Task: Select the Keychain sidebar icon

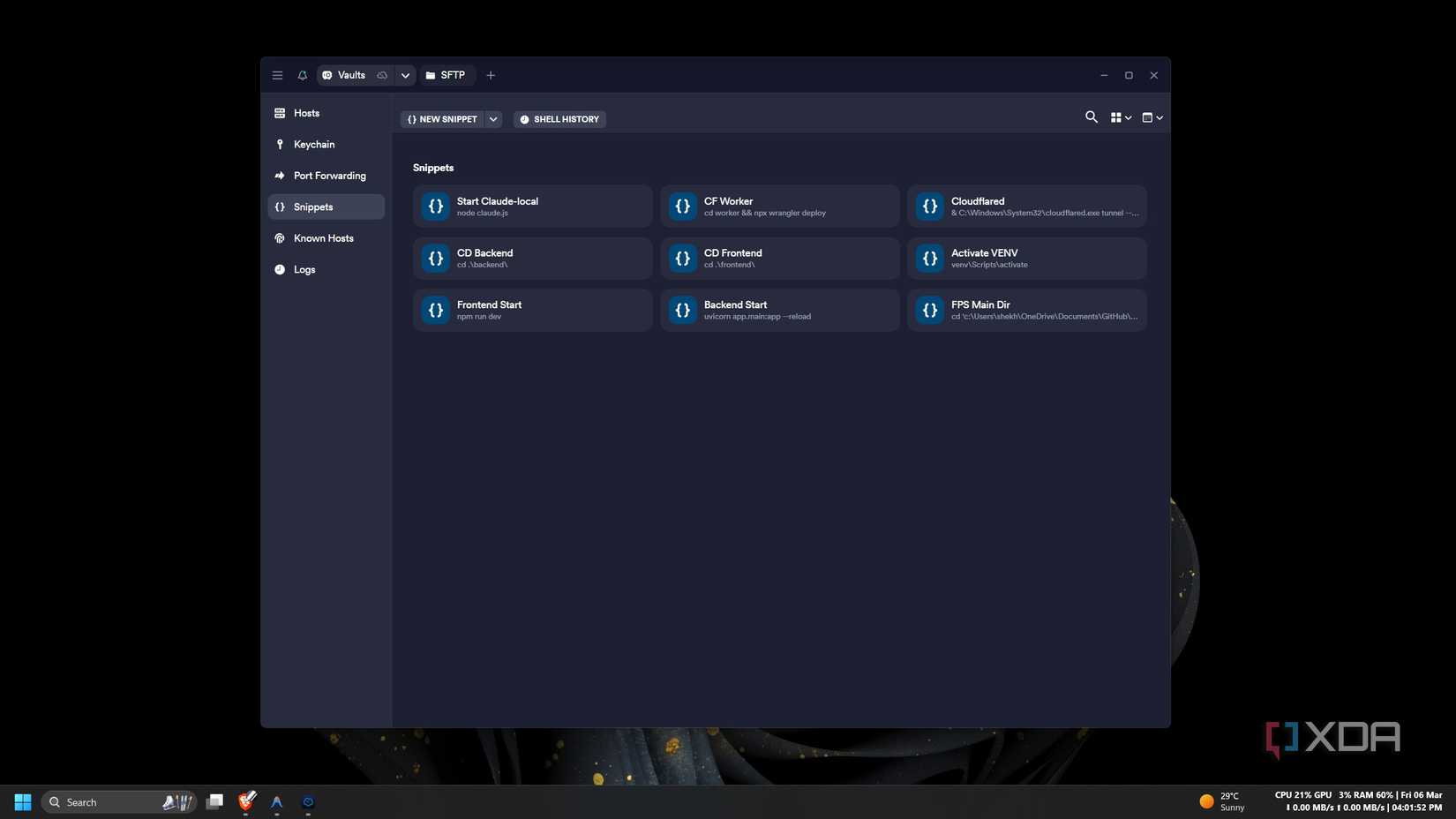Action: pos(314,144)
